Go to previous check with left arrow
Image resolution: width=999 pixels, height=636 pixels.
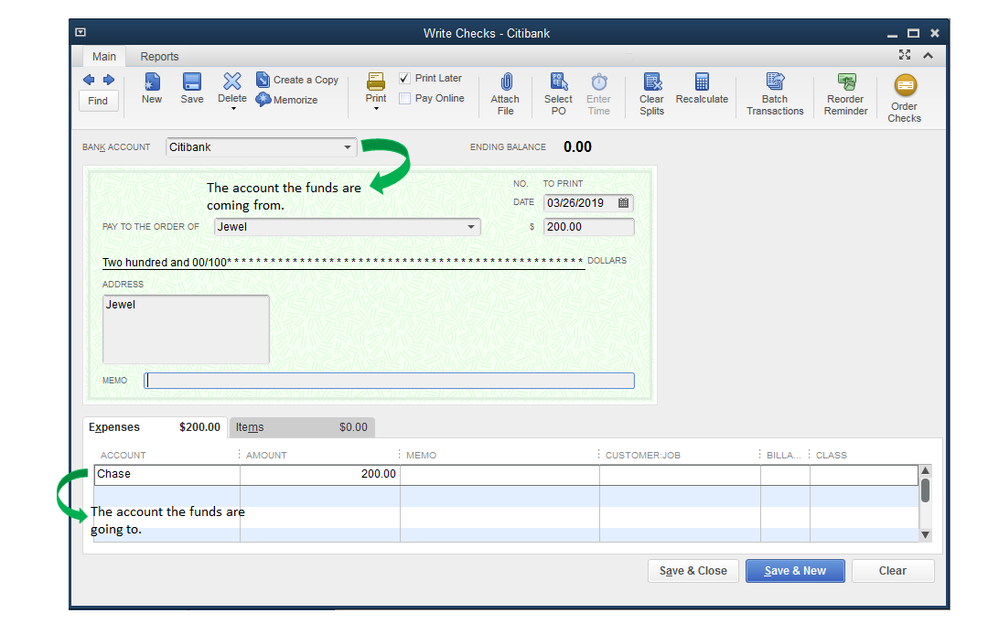tap(89, 80)
